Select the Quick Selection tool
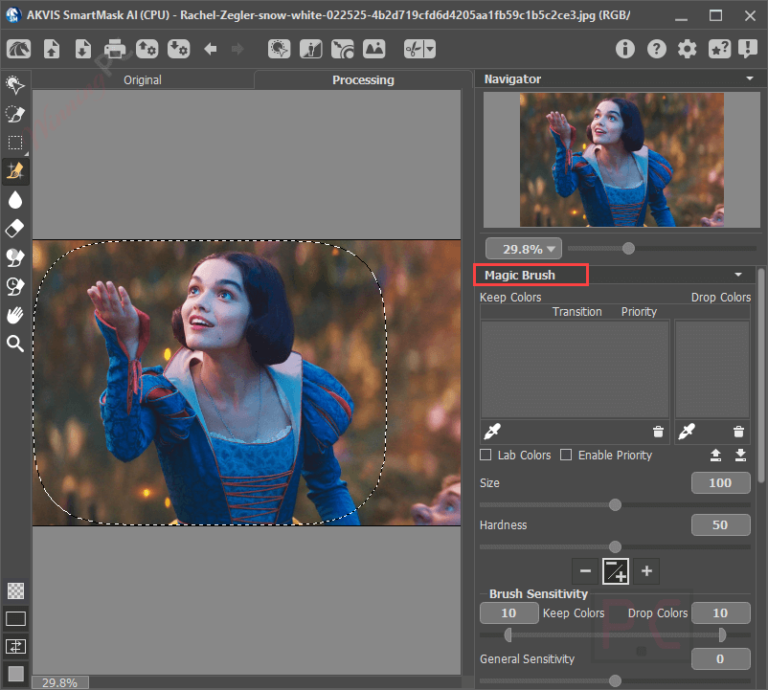Image resolution: width=768 pixels, height=690 pixels. point(15,85)
